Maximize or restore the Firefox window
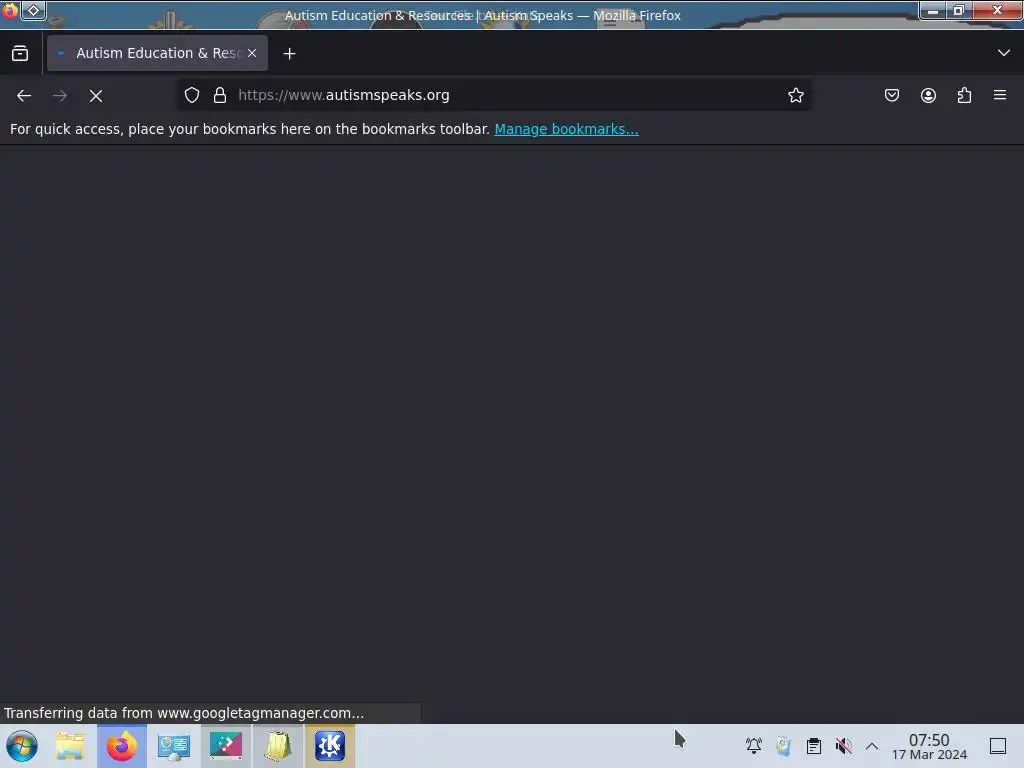Screen dimensions: 1024x768 (x=959, y=10)
